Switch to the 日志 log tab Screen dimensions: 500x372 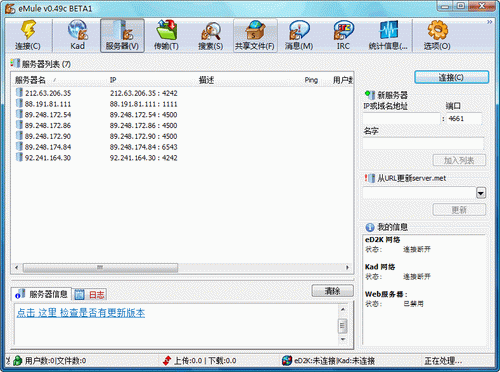(90, 294)
